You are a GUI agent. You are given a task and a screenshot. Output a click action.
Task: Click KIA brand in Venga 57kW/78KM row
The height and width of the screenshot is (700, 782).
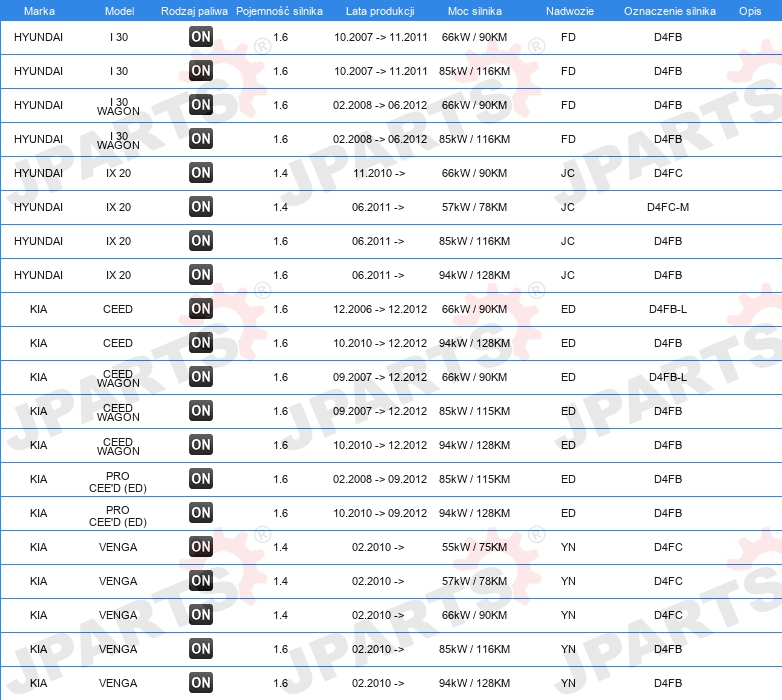coord(38,581)
